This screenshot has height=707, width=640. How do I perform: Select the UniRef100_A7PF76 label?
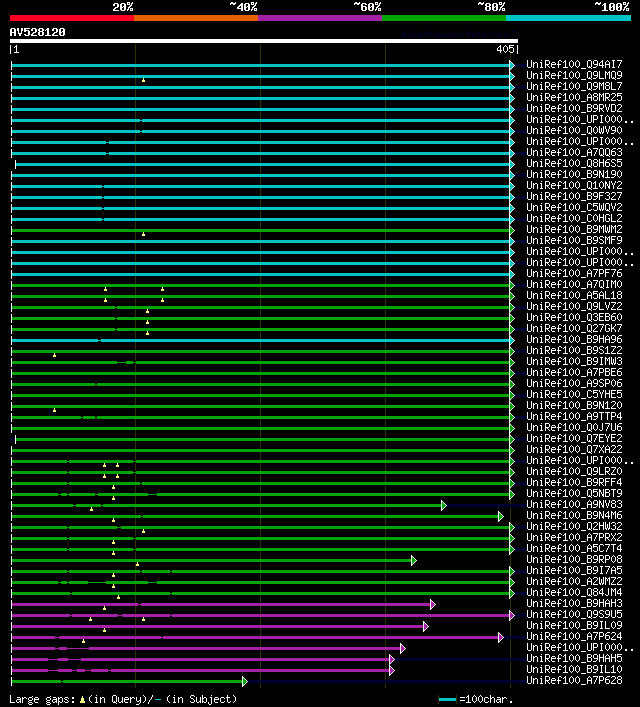574,273
